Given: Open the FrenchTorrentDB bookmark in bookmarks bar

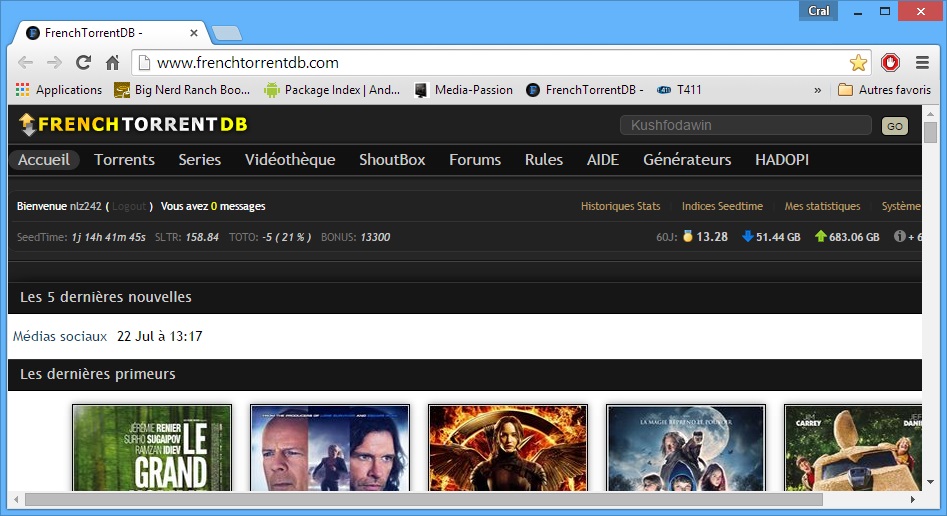Looking at the screenshot, I should tap(585, 90).
